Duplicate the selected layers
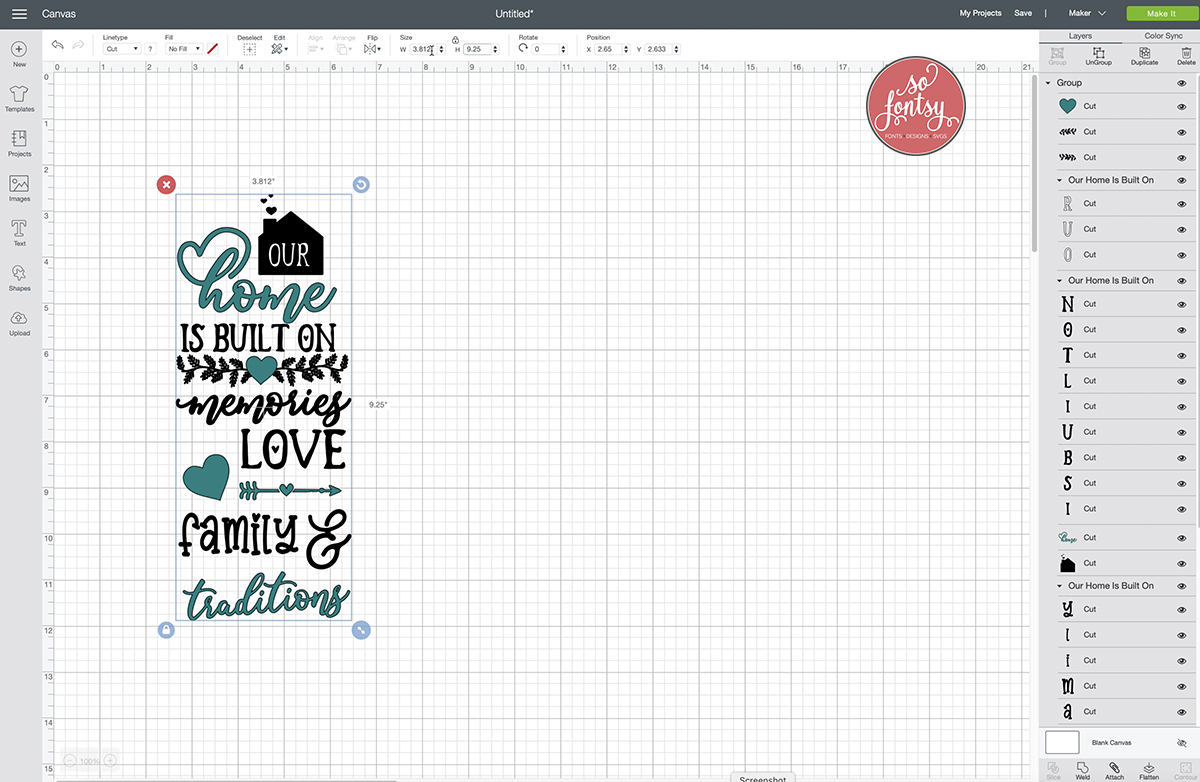This screenshot has width=1200, height=782. (1143, 55)
